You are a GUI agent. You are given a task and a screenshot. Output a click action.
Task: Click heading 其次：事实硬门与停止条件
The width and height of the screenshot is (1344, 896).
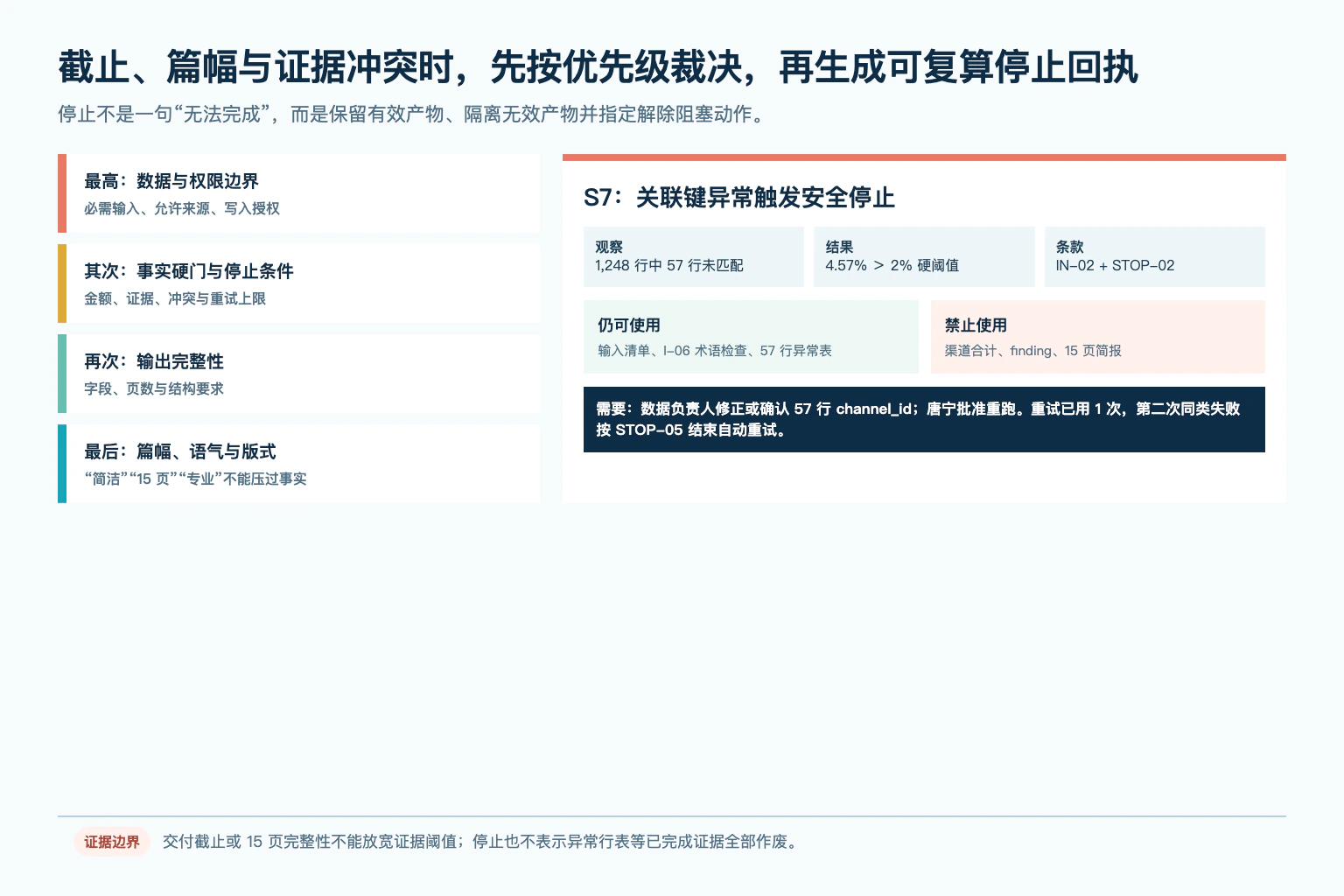pyautogui.click(x=189, y=271)
